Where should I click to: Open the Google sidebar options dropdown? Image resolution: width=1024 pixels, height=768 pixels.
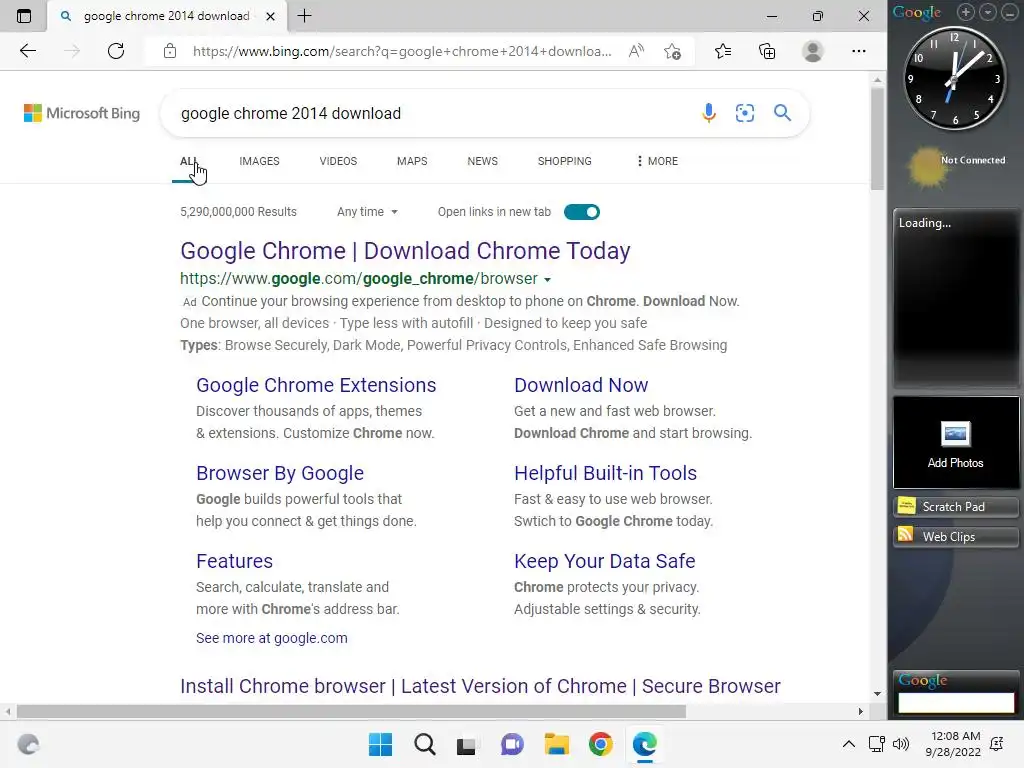pyautogui.click(x=988, y=12)
